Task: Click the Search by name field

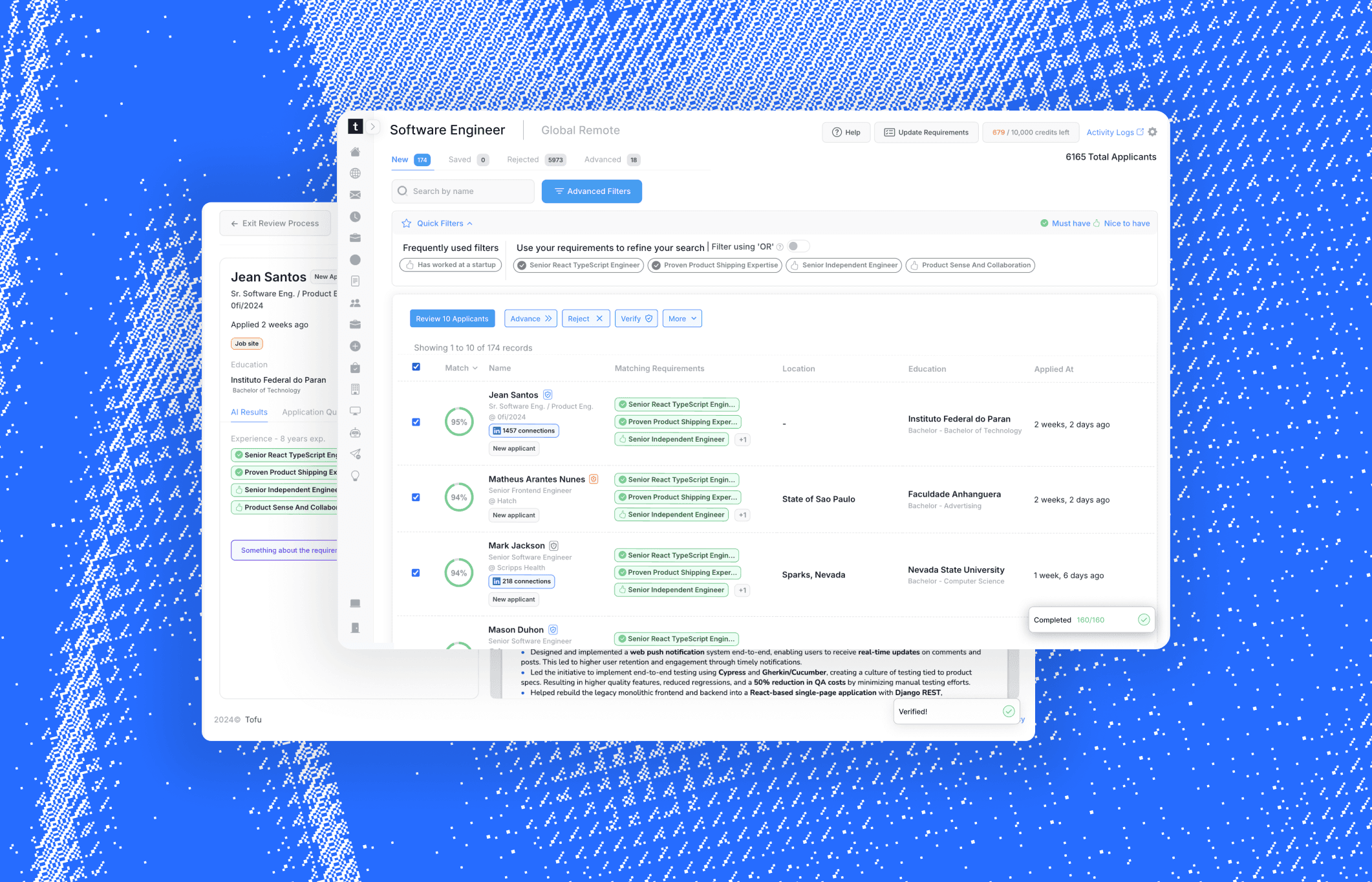Action: pos(463,191)
